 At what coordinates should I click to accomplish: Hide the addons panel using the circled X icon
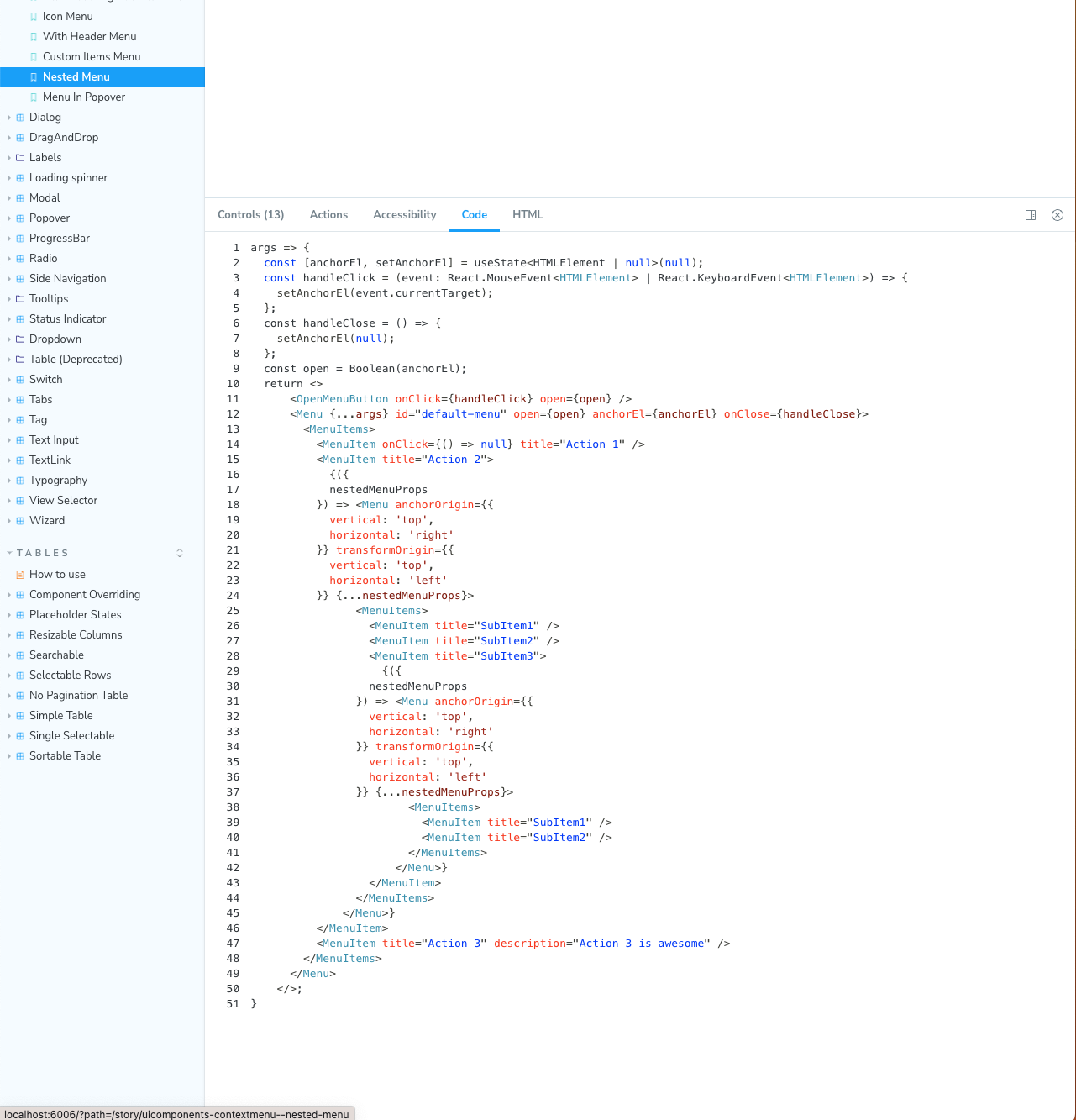pos(1058,214)
